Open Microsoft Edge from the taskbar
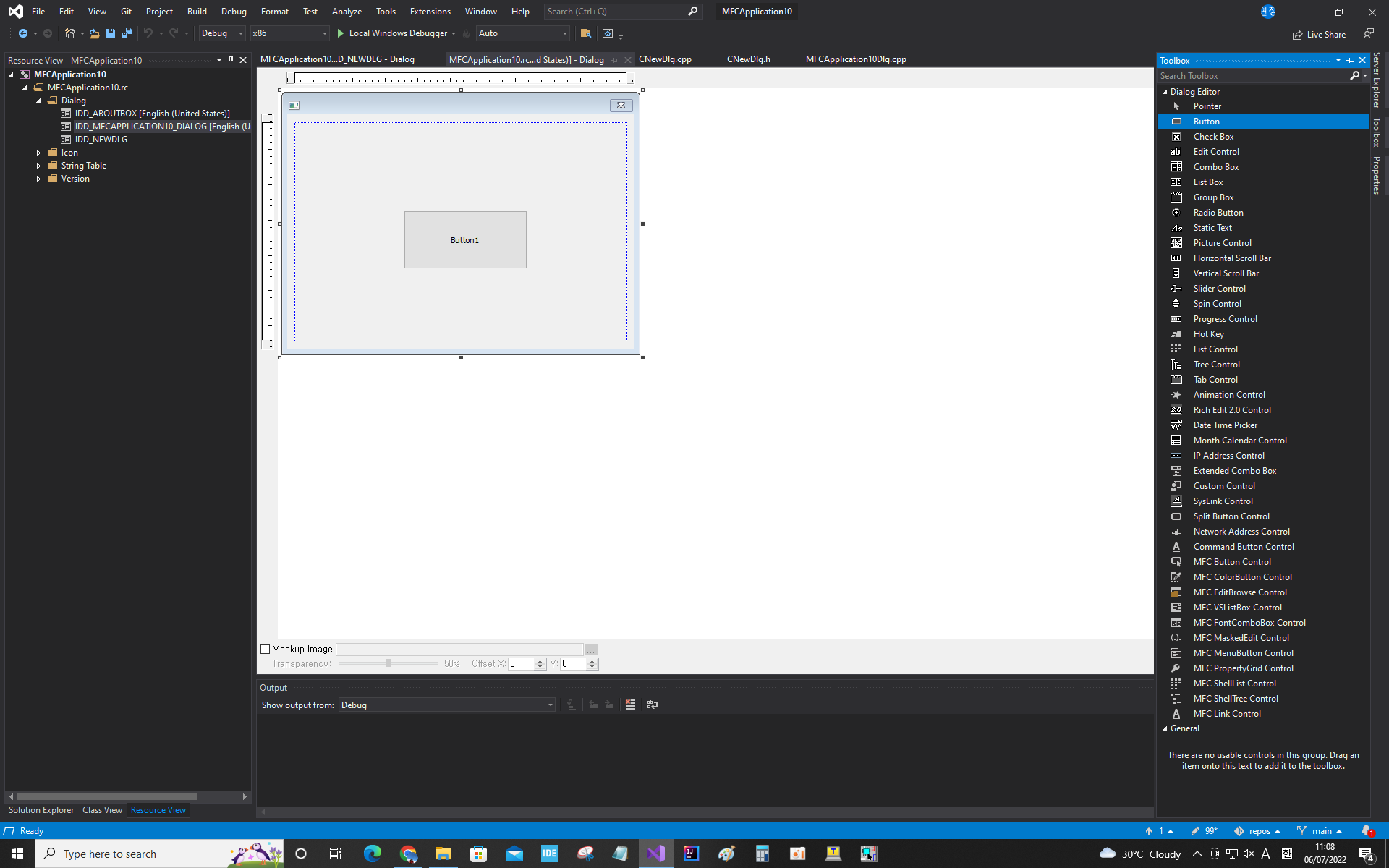The image size is (1389, 868). [373, 854]
